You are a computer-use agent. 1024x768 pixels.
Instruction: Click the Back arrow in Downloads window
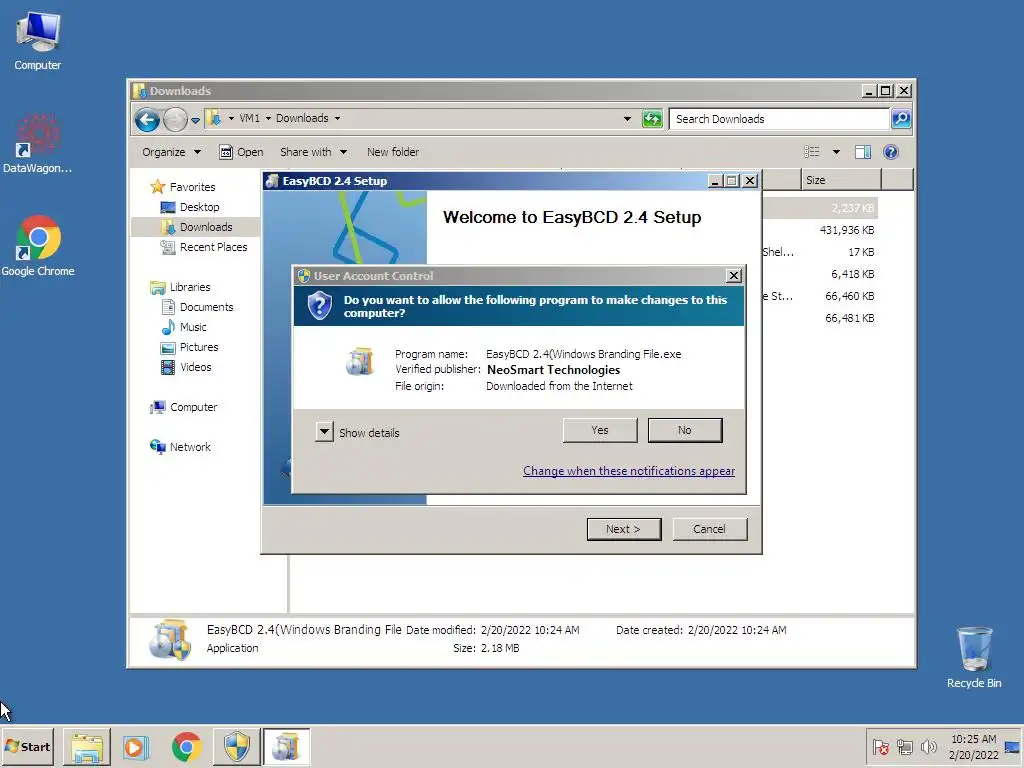147,120
